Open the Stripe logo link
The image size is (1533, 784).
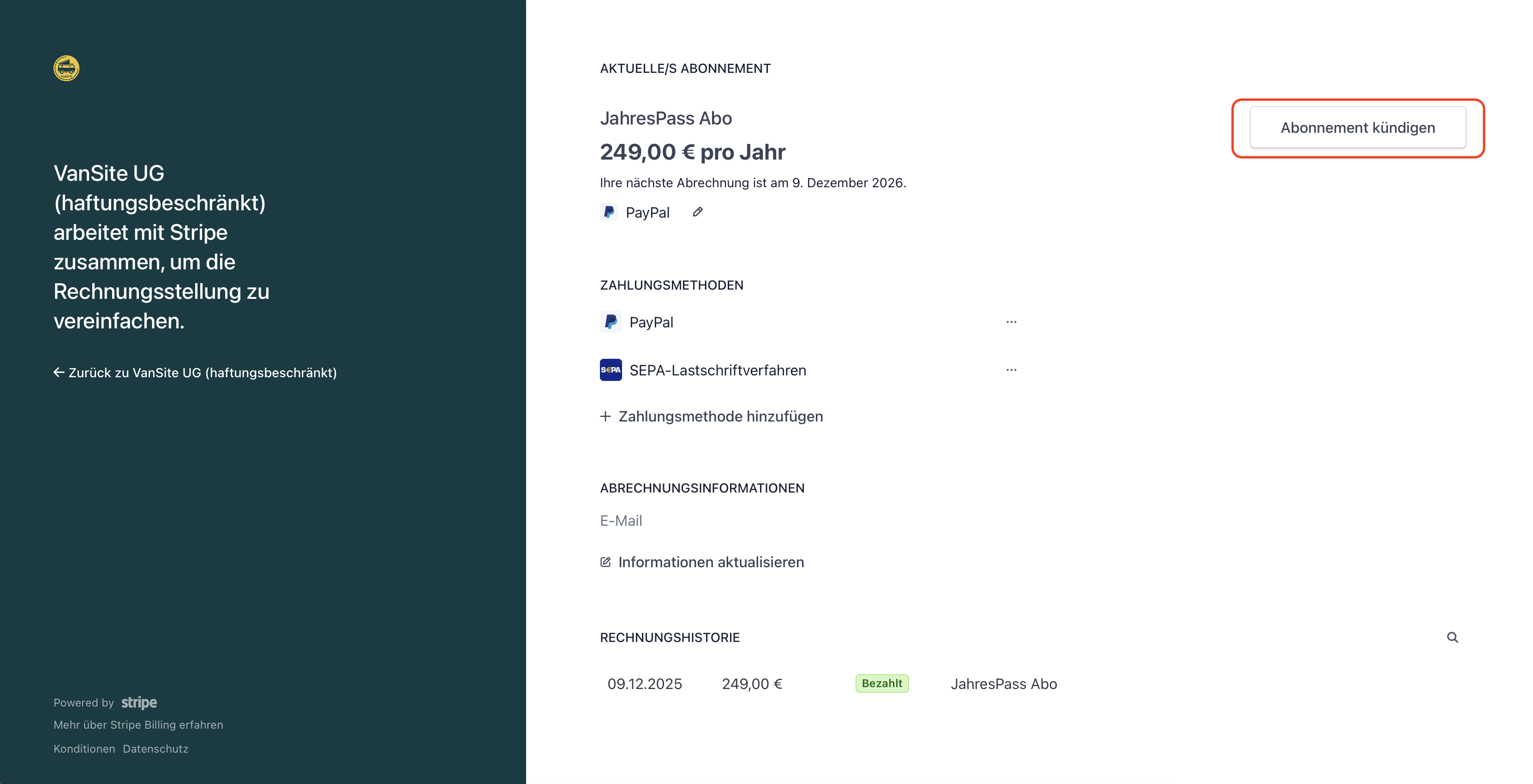click(139, 702)
